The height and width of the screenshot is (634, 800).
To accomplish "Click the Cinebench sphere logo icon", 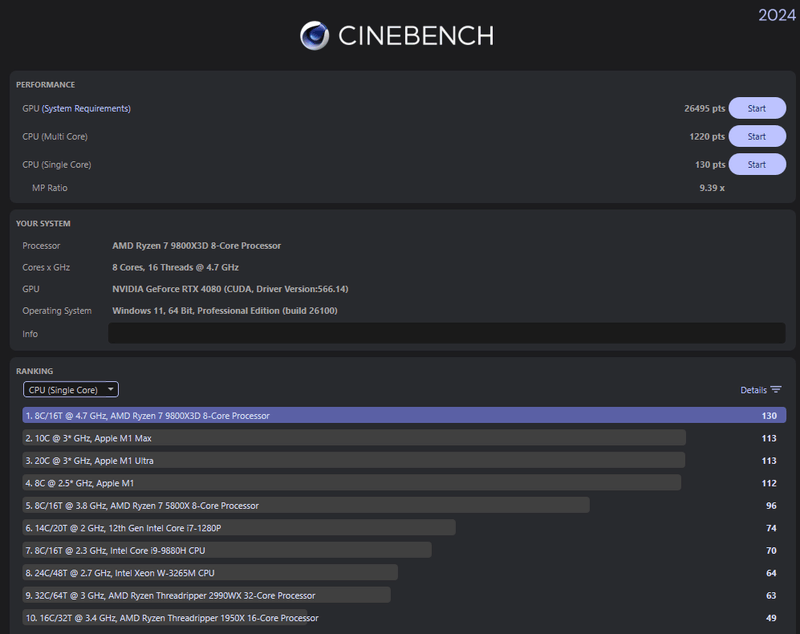I will [315, 36].
